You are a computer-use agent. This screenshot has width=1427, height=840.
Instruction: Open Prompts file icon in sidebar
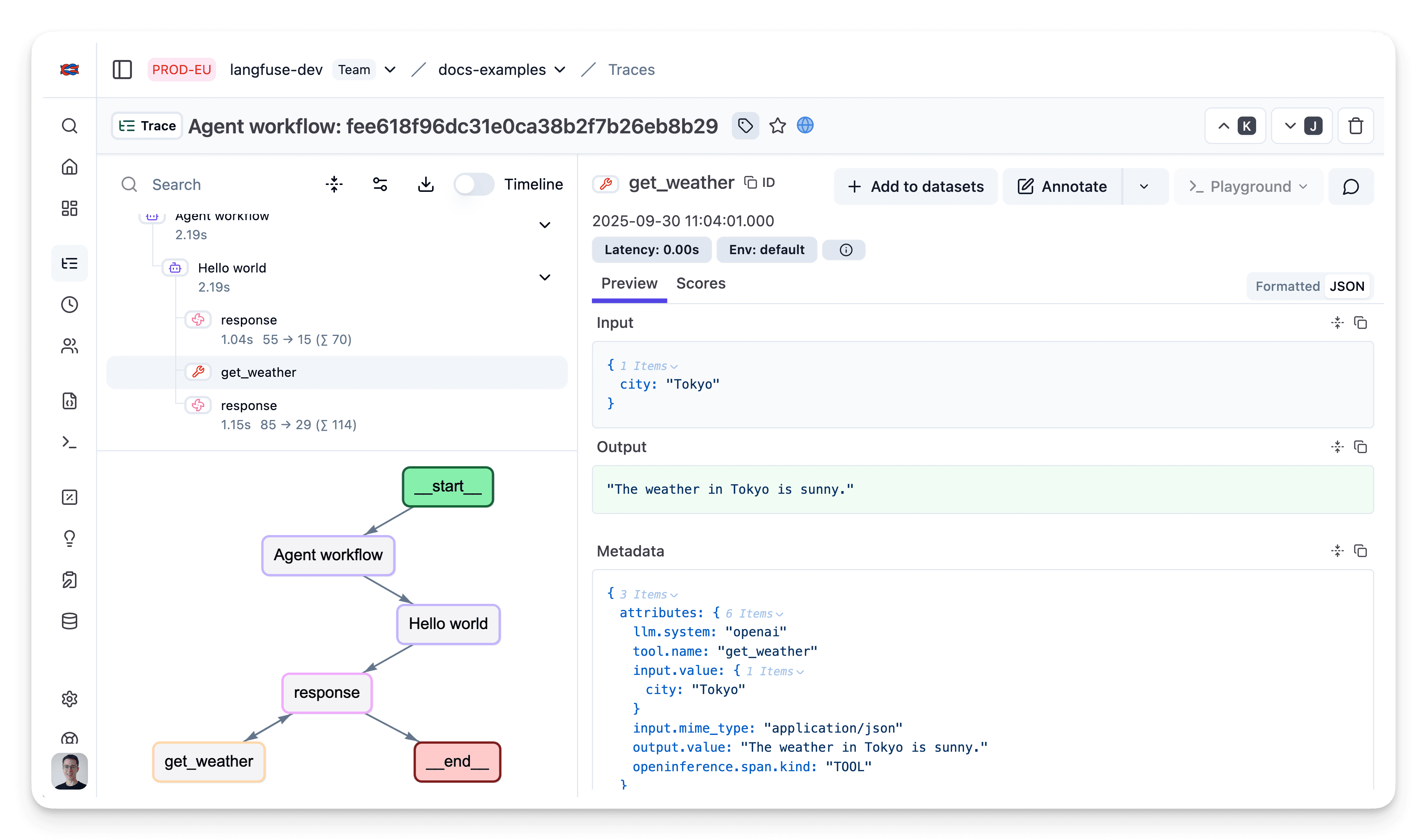coord(70,401)
